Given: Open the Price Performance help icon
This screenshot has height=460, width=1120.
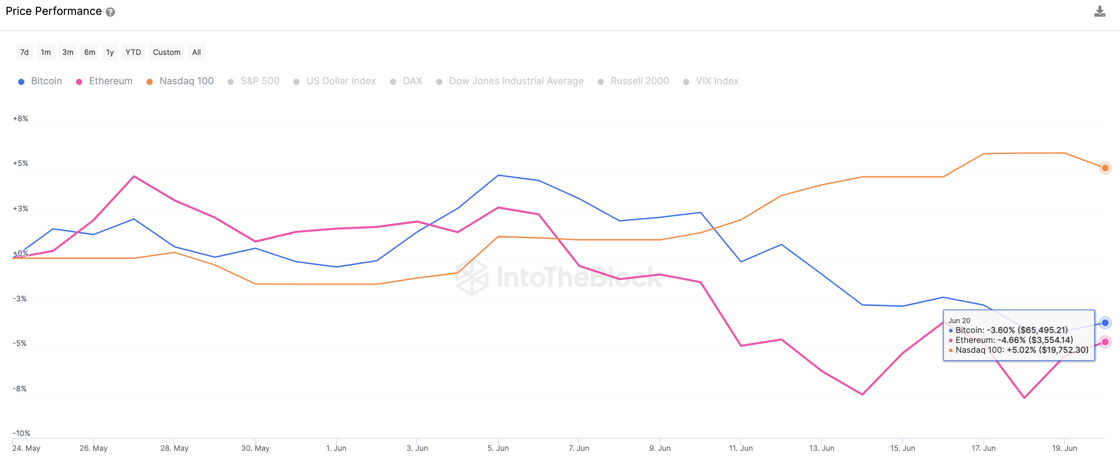Looking at the screenshot, I should pos(110,13).
